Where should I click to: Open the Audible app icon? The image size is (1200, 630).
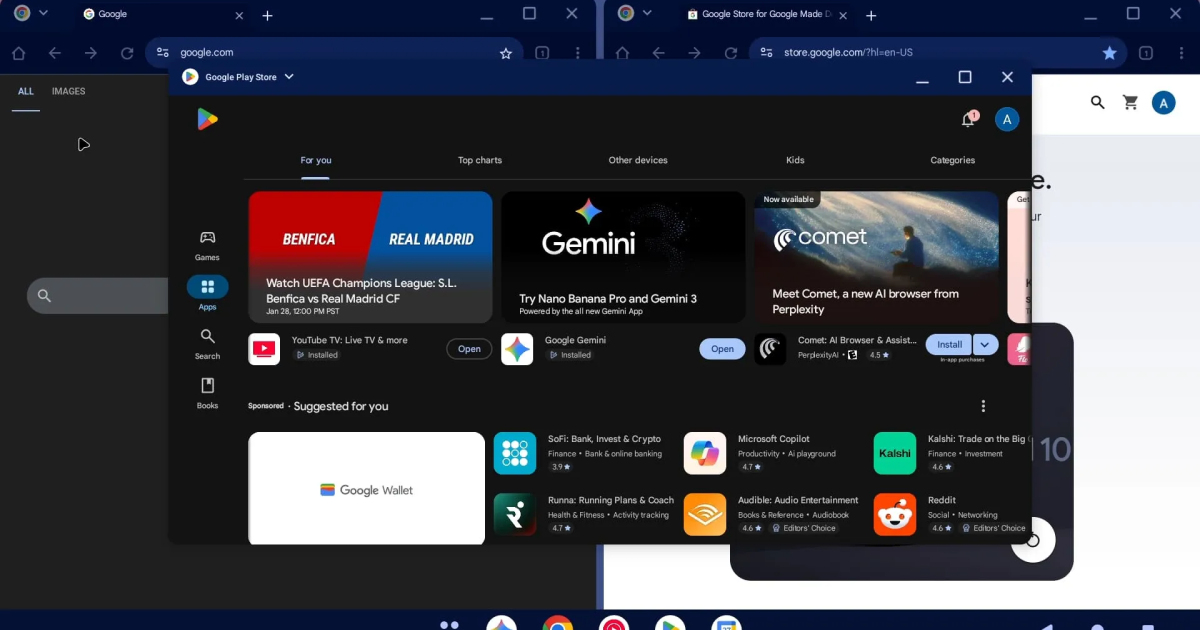(705, 514)
